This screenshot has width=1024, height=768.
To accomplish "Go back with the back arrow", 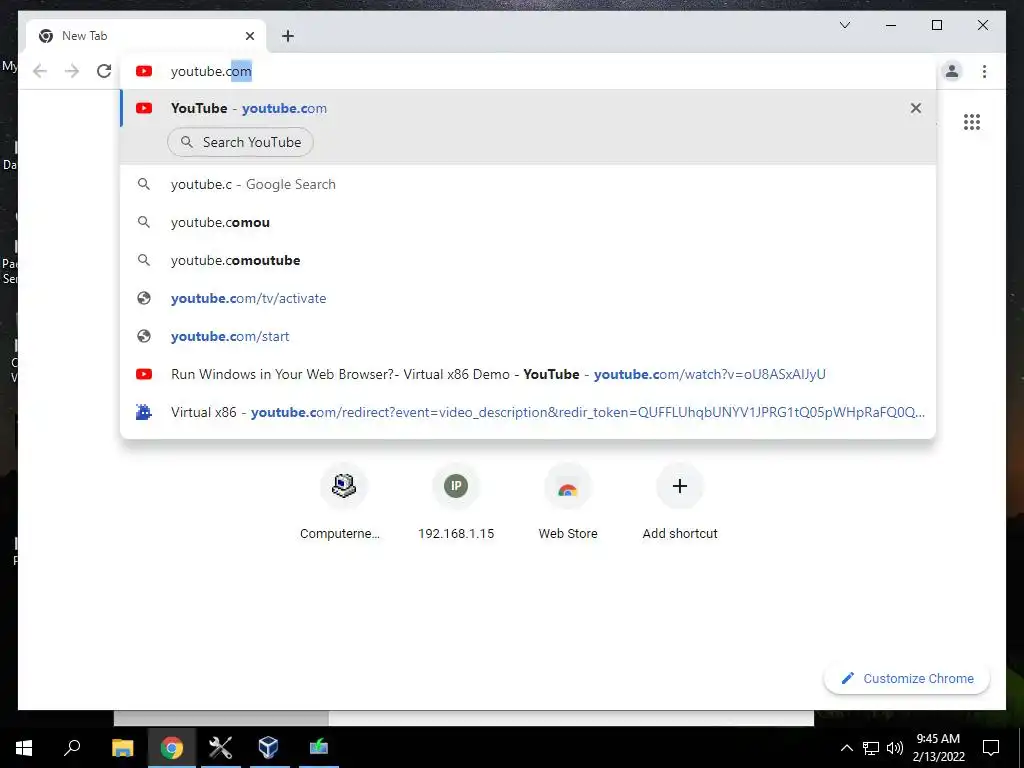I will tap(40, 71).
